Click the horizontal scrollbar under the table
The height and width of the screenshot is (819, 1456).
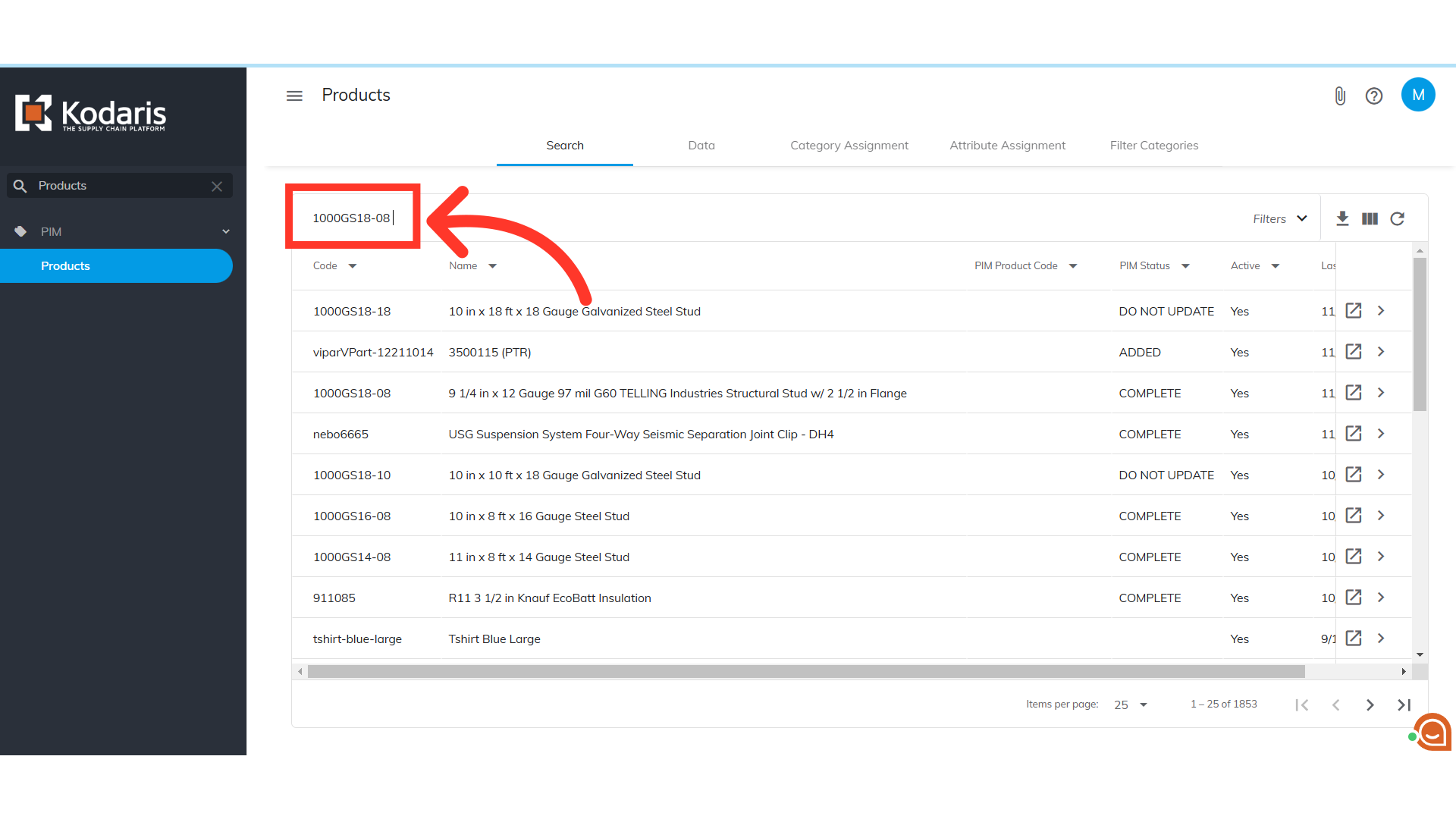805,671
